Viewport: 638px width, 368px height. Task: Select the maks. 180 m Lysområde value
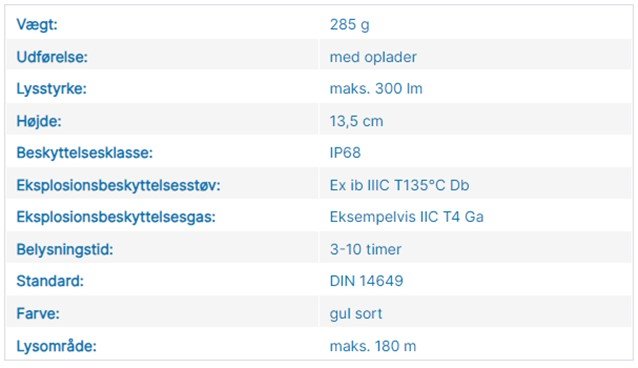pos(373,346)
